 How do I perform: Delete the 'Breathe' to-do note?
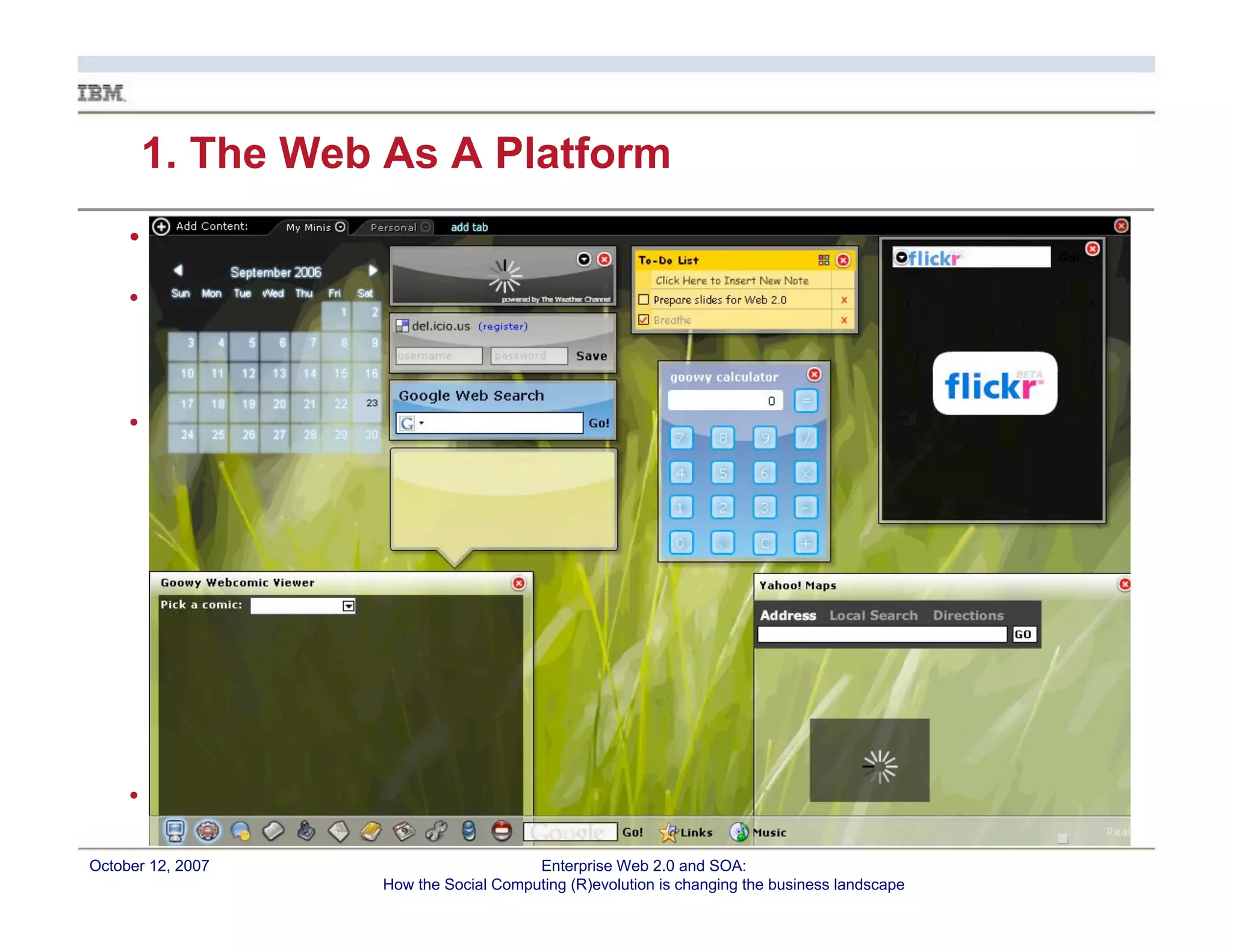click(x=844, y=320)
